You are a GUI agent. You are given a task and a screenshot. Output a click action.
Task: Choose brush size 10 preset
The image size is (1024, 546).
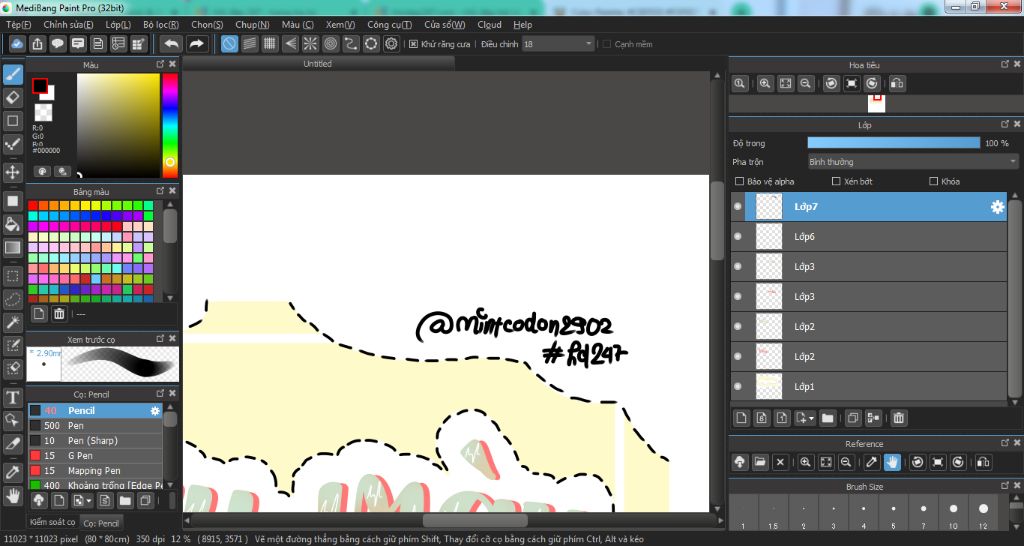coord(953,513)
